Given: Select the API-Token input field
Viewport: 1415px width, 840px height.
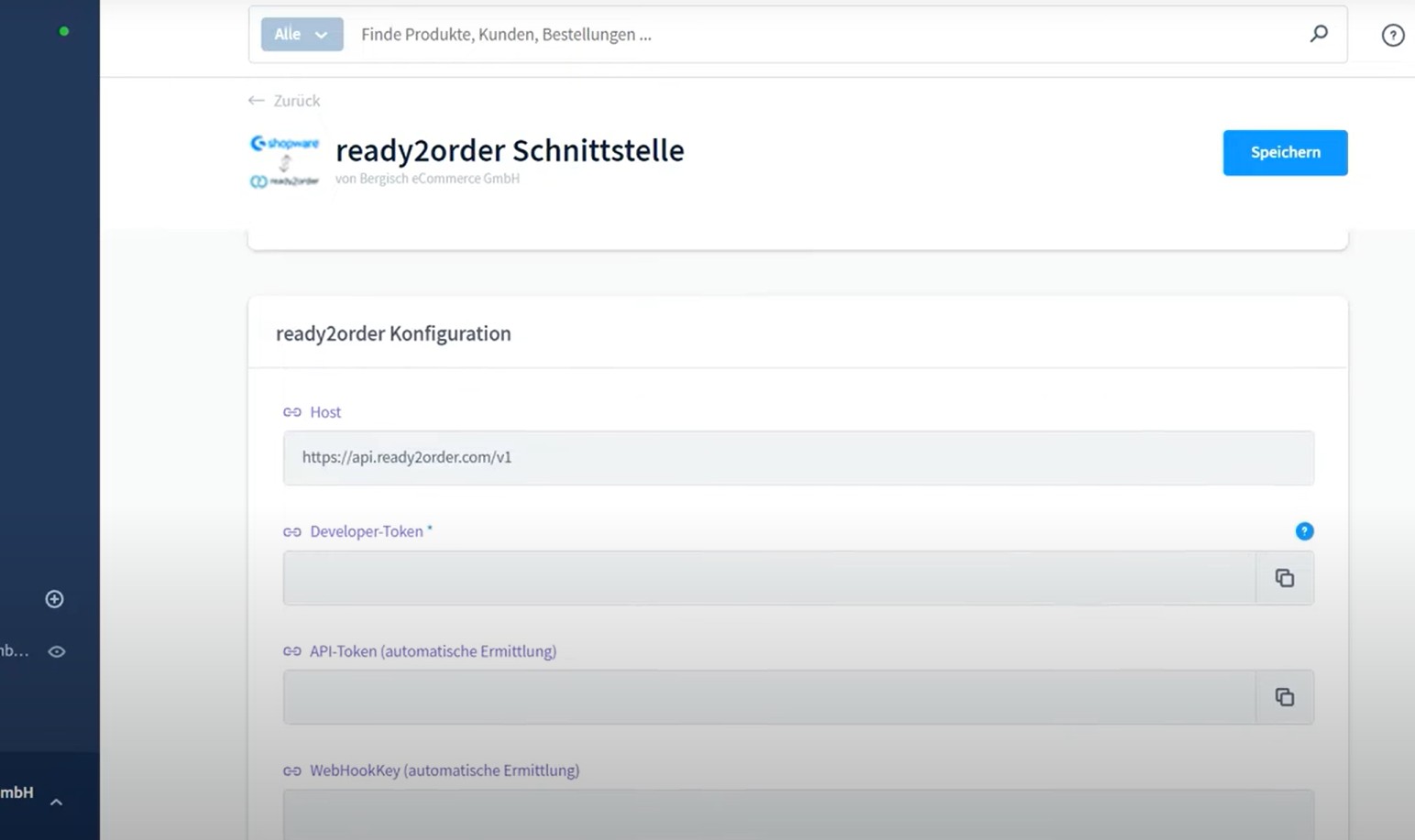Looking at the screenshot, I should click(768, 697).
